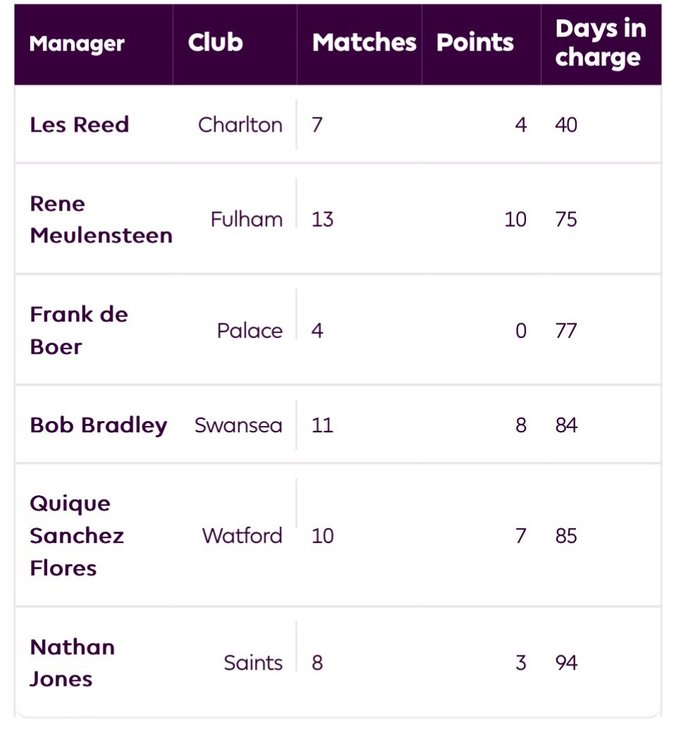Select the Watford club cell

pos(242,536)
